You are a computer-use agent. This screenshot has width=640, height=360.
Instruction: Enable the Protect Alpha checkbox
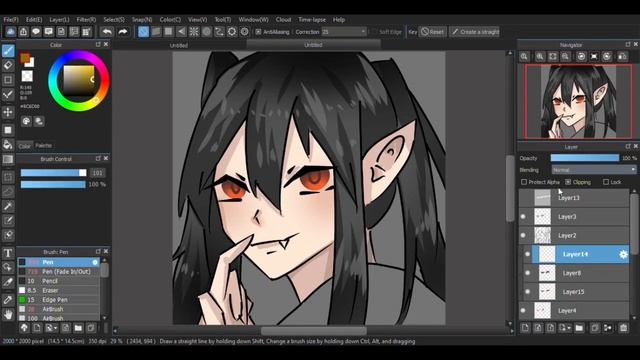coord(524,182)
